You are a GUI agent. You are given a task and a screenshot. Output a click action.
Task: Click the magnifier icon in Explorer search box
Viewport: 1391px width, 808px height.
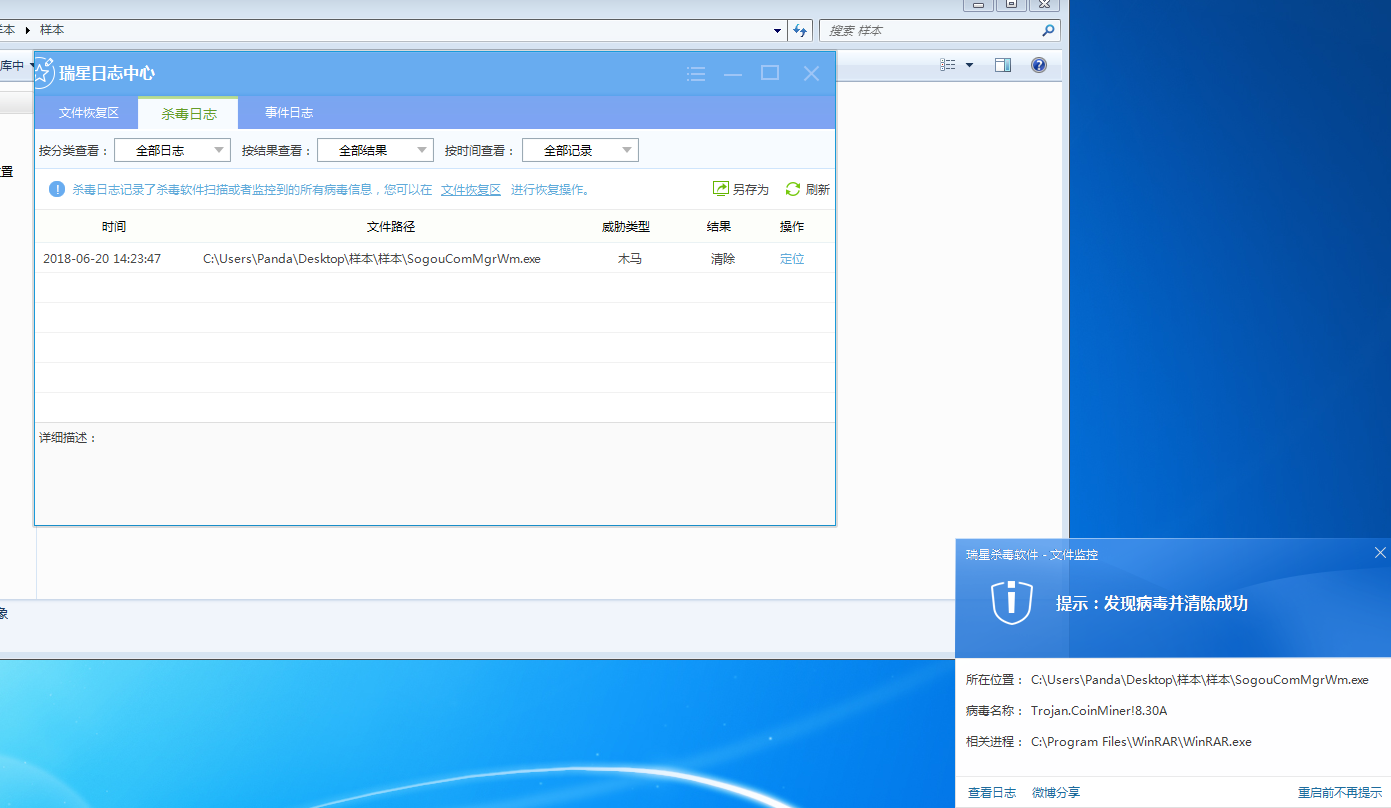tap(1048, 31)
